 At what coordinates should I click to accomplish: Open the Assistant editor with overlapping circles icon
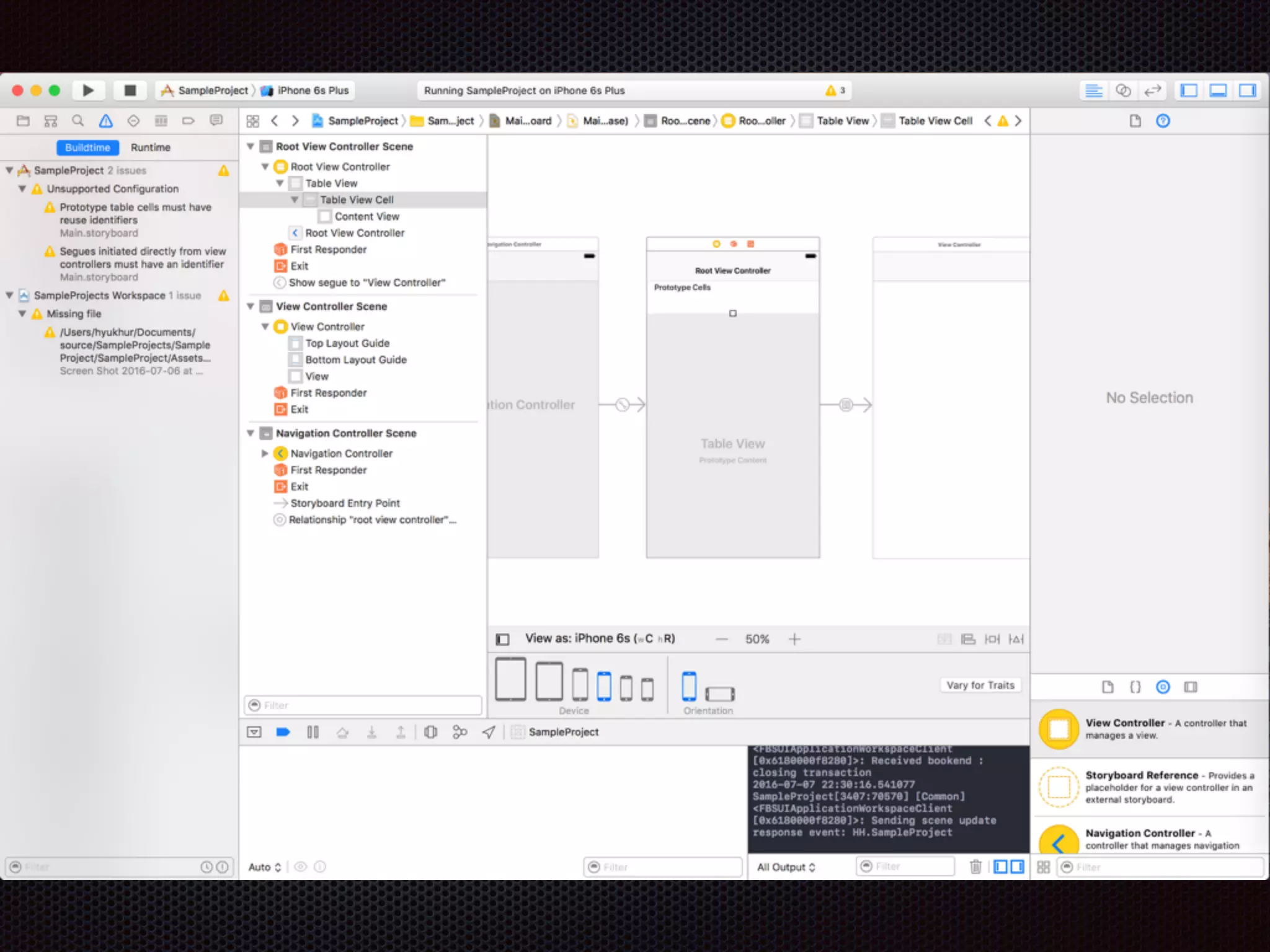1123,90
